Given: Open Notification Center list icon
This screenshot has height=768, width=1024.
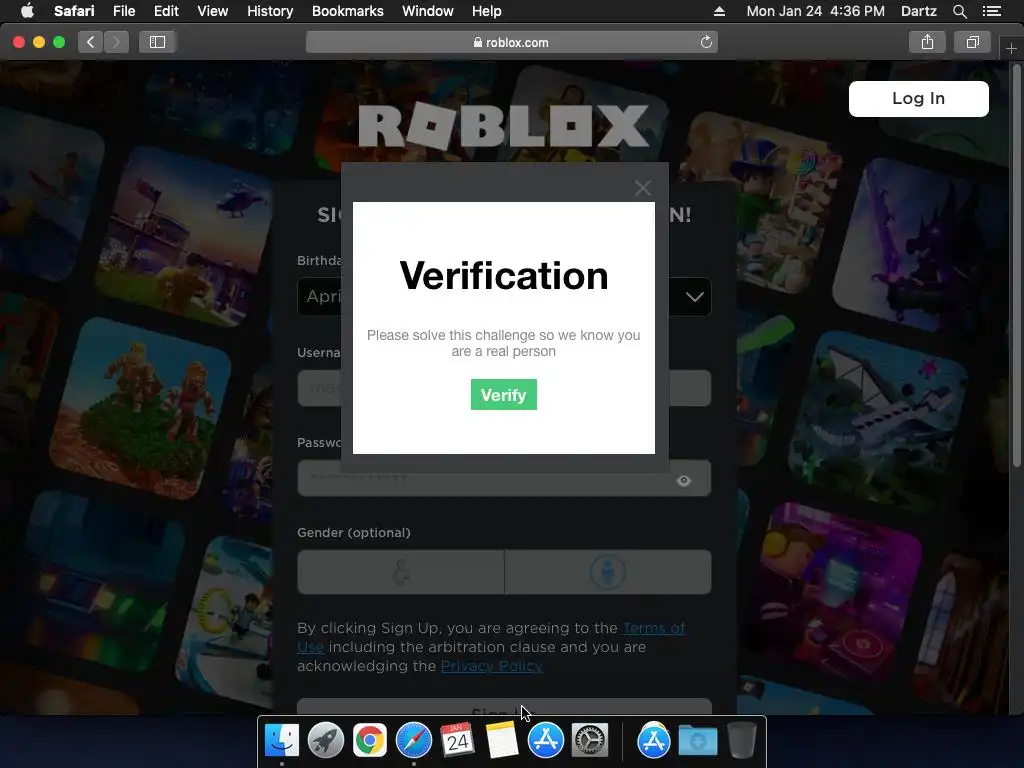Looking at the screenshot, I should point(991,11).
